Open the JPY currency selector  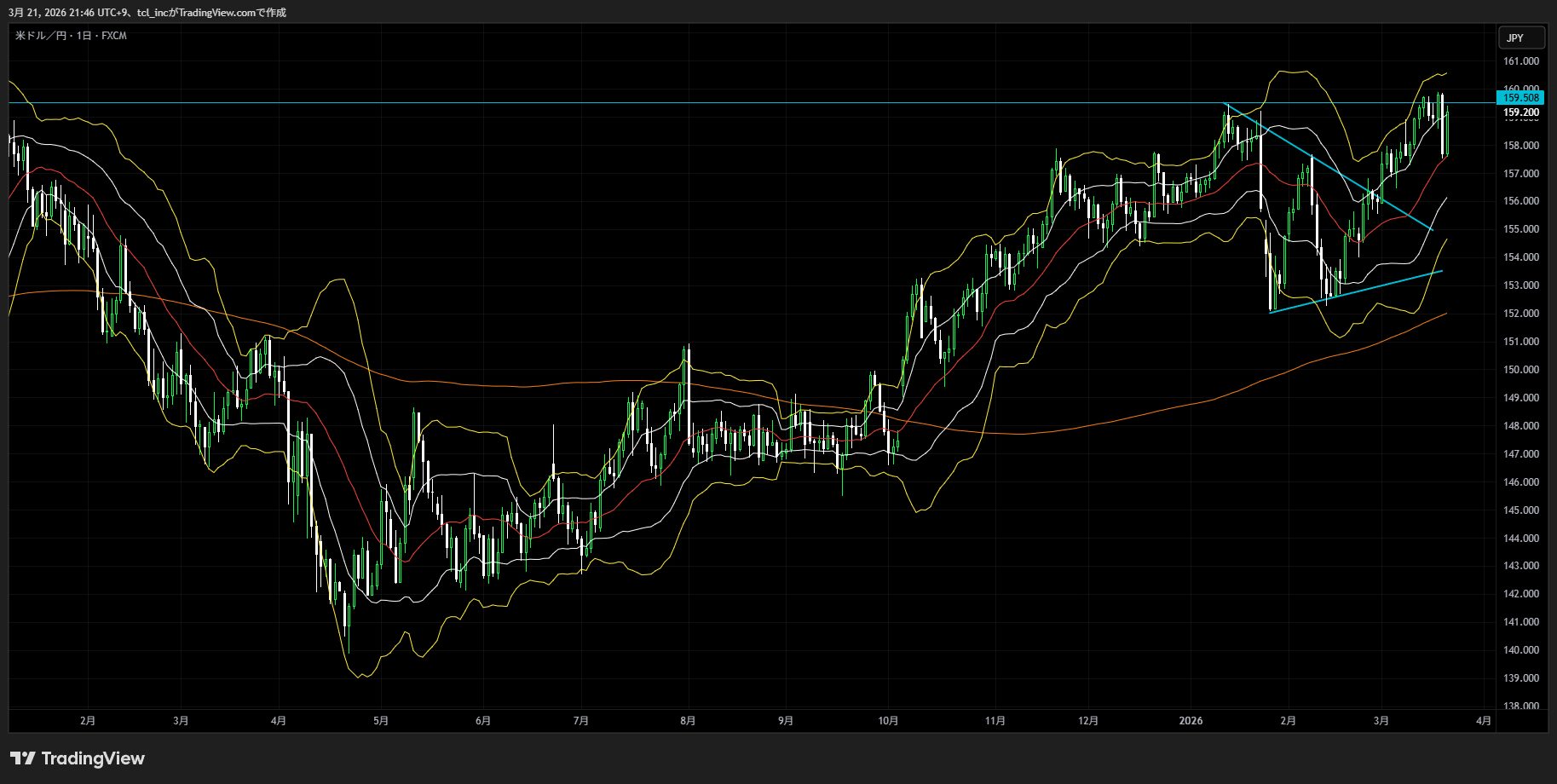click(1521, 37)
